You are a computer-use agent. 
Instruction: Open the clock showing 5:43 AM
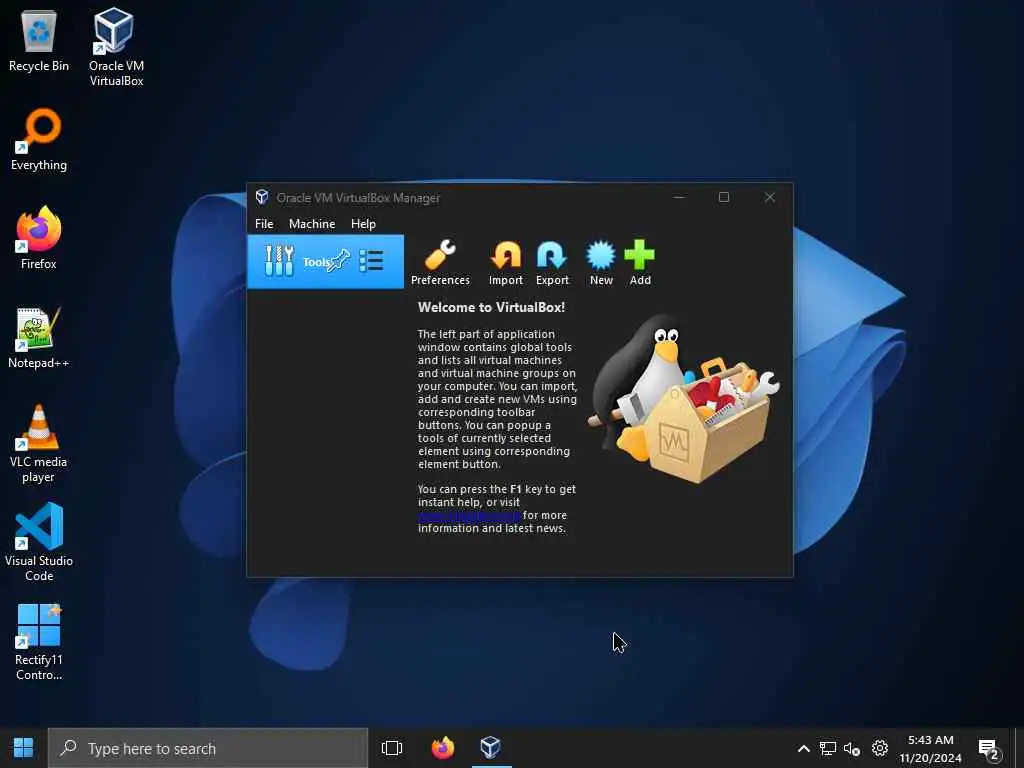(x=931, y=748)
